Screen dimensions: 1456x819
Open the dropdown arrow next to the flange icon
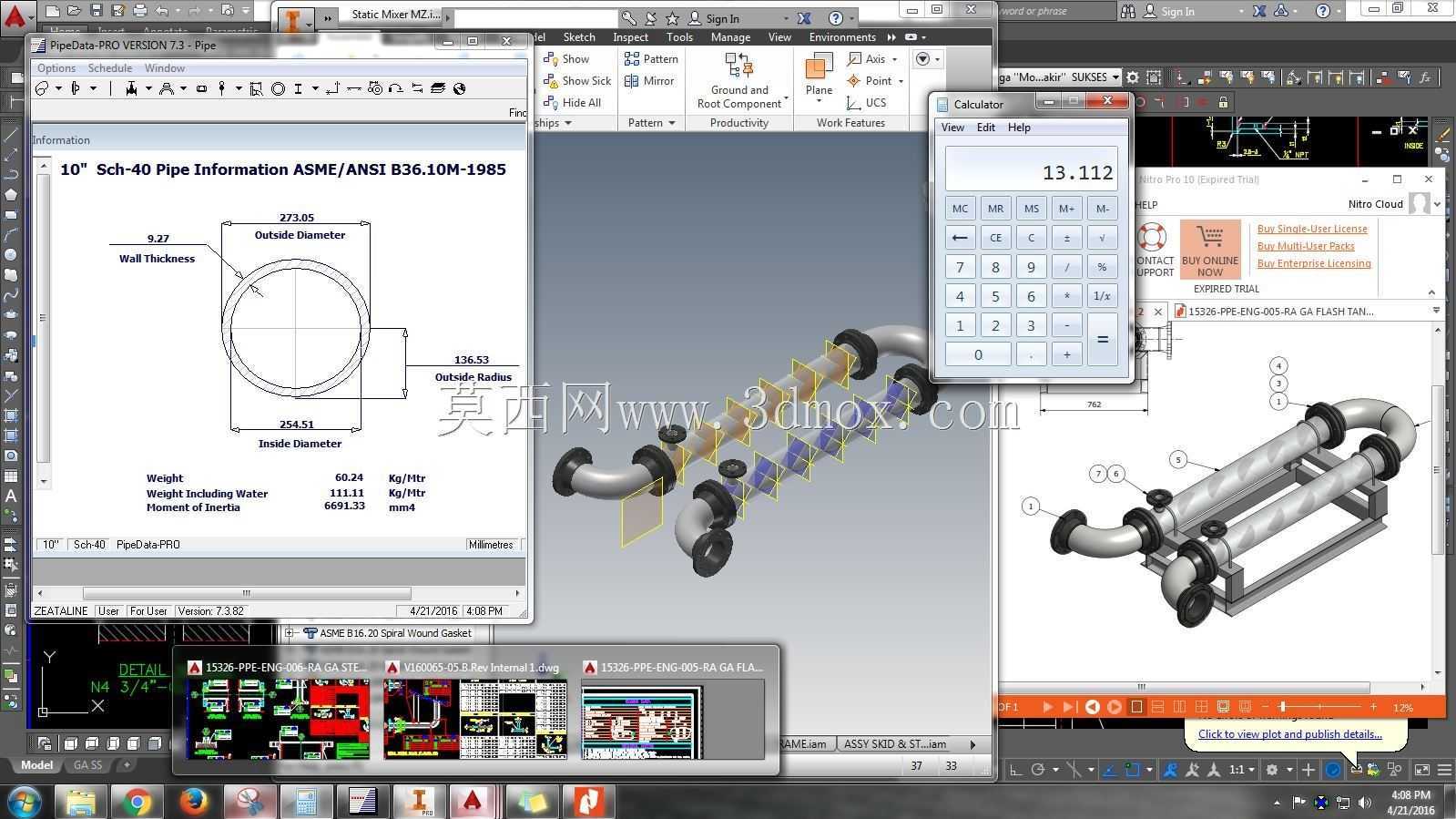pos(92,88)
